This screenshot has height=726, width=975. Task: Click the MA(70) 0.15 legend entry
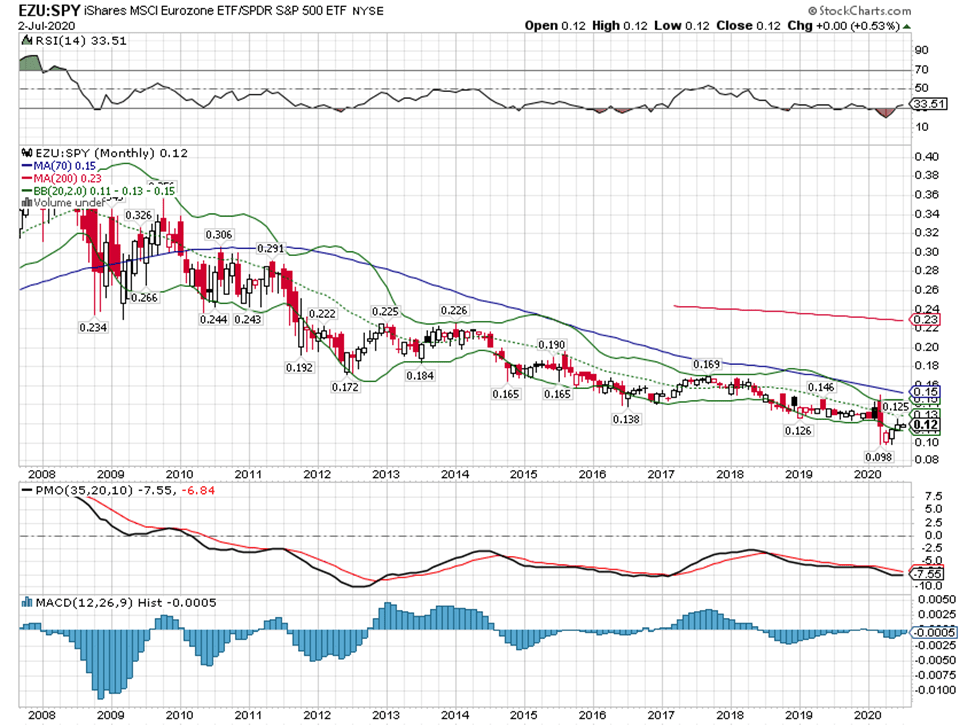click(65, 166)
